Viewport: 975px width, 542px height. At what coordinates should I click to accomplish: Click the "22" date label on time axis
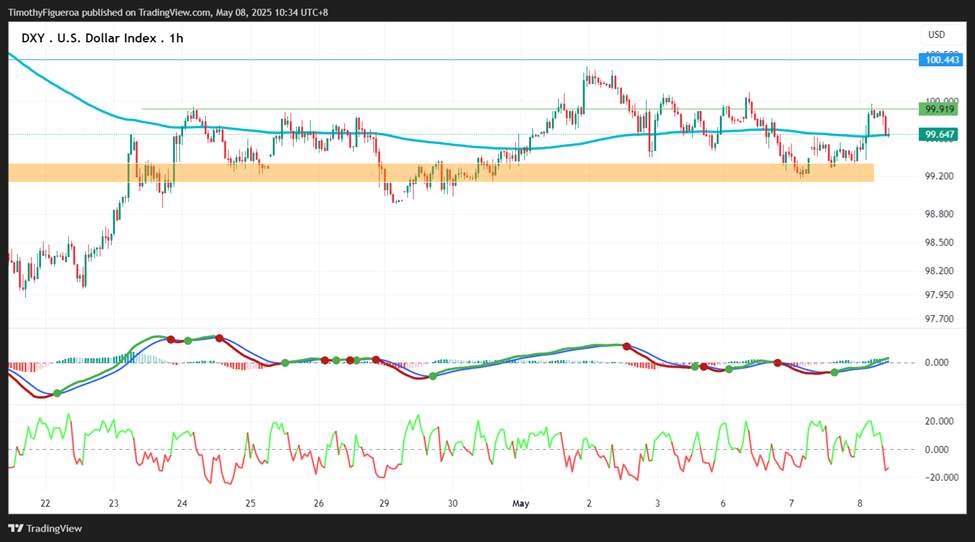[45, 503]
